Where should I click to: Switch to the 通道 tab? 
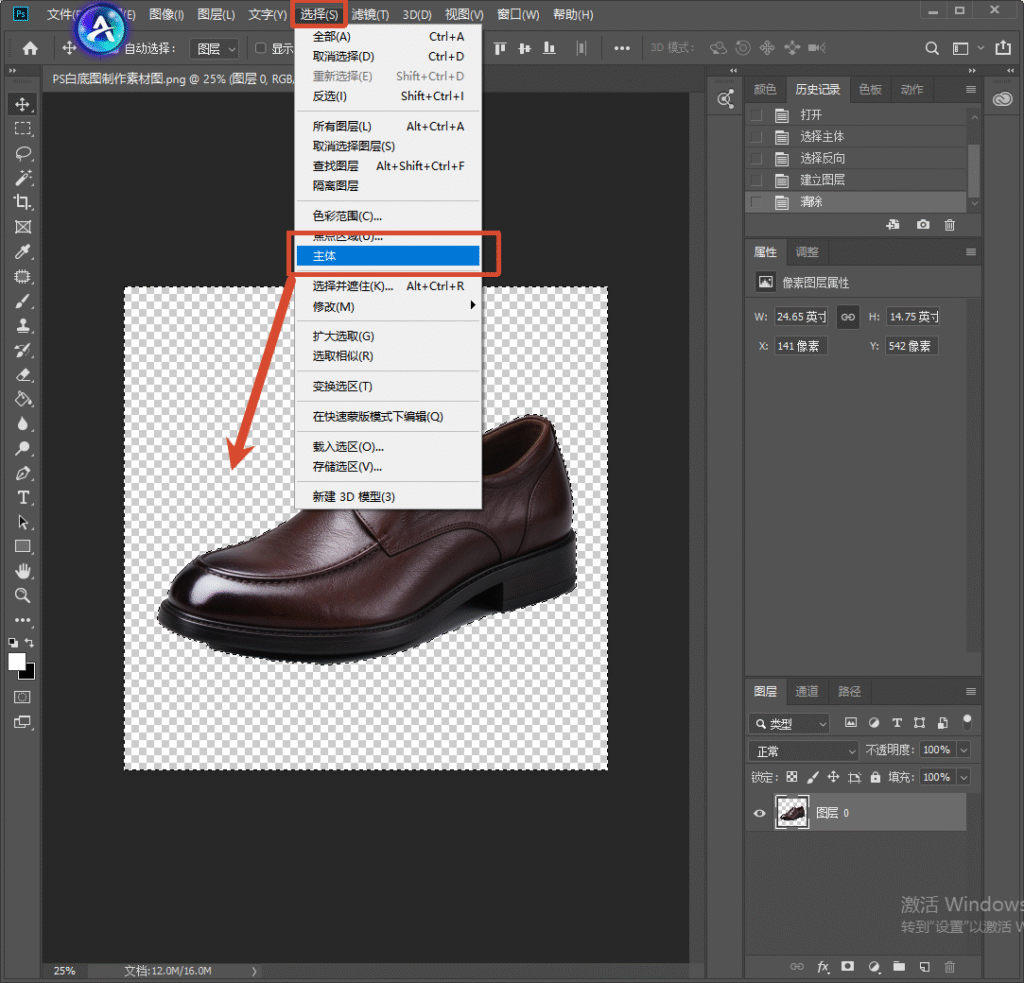(807, 691)
